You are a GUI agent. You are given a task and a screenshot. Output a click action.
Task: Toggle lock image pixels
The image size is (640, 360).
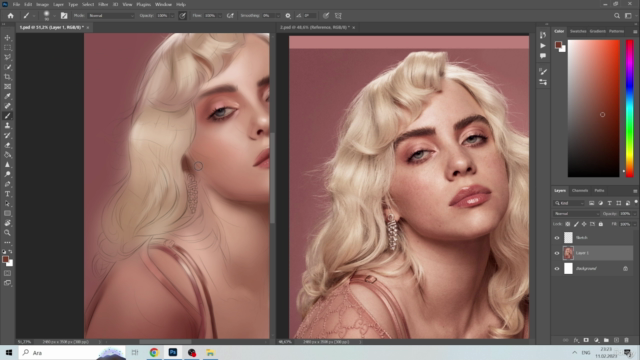(576, 224)
